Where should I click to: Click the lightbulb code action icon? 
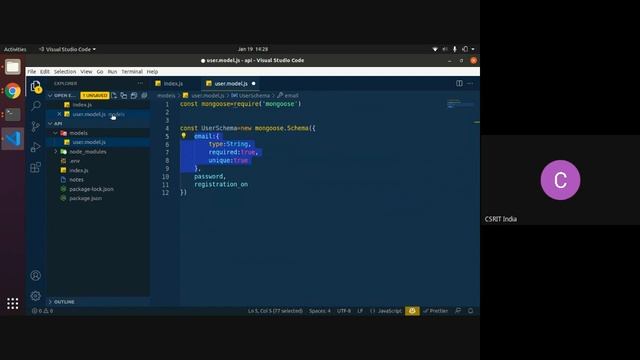tap(184, 136)
